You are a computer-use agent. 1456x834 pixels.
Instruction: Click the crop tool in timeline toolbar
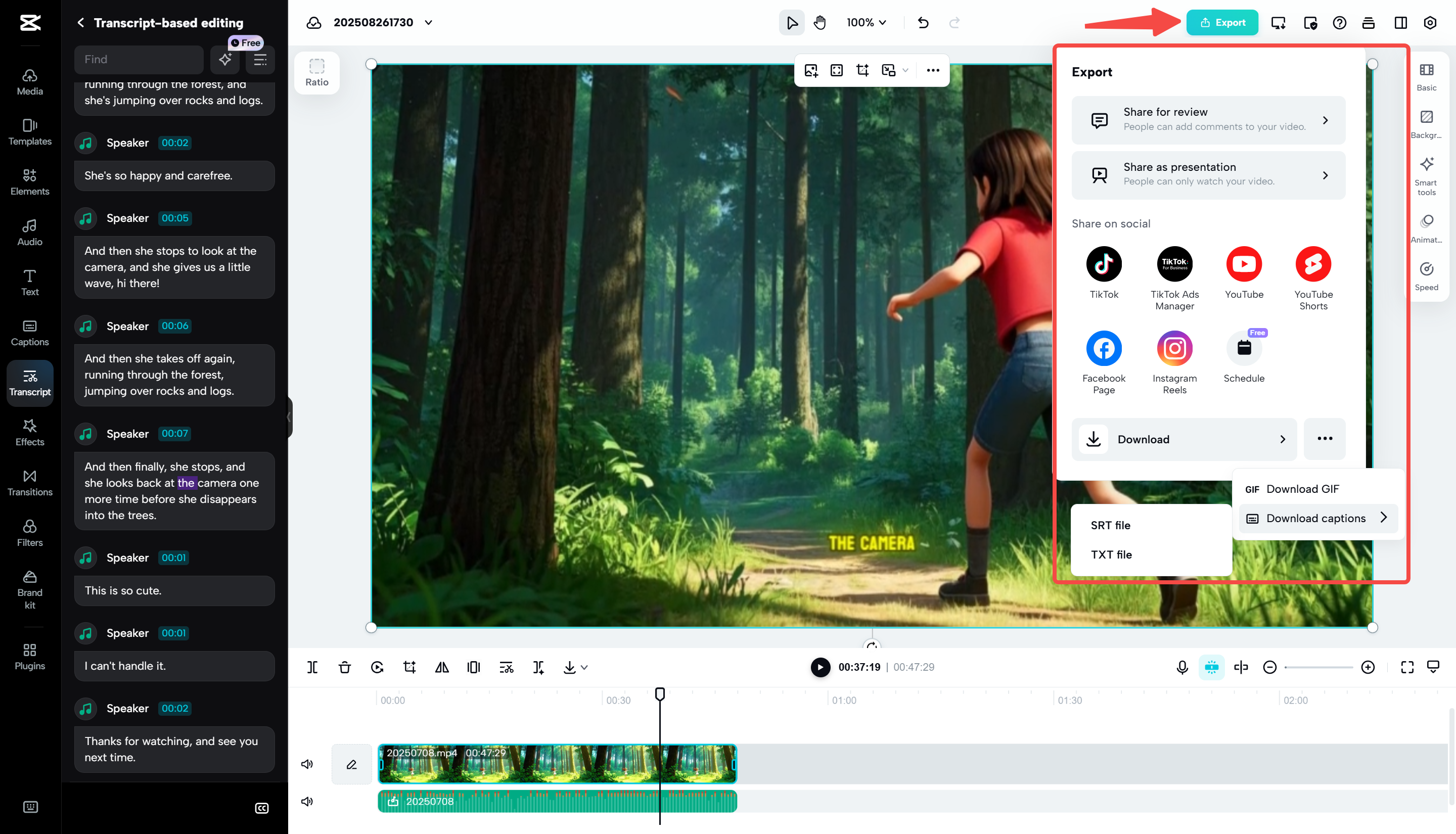pyautogui.click(x=409, y=667)
